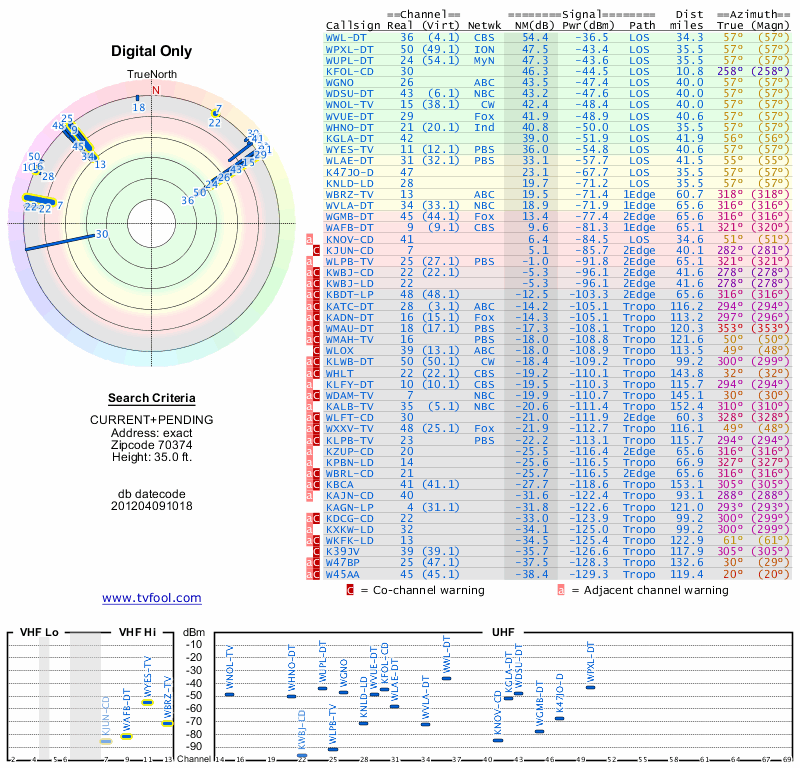
Task: Click the red C badge on the KJUN-CD row
Action: click(x=316, y=251)
